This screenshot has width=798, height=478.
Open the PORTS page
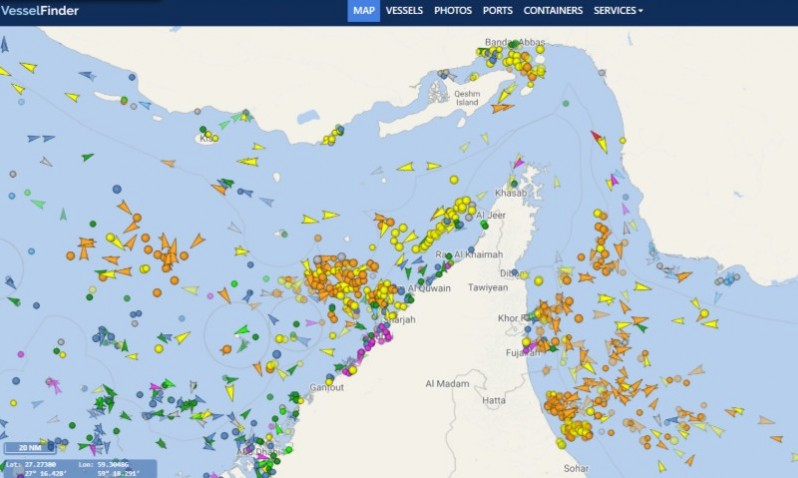click(x=498, y=11)
